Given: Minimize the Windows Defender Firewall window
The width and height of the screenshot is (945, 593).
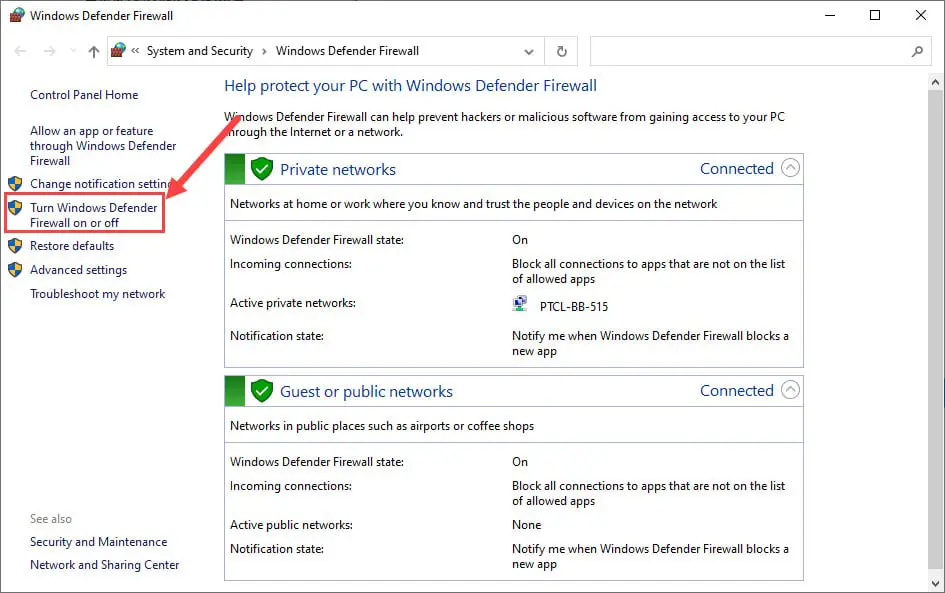Looking at the screenshot, I should tap(830, 15).
